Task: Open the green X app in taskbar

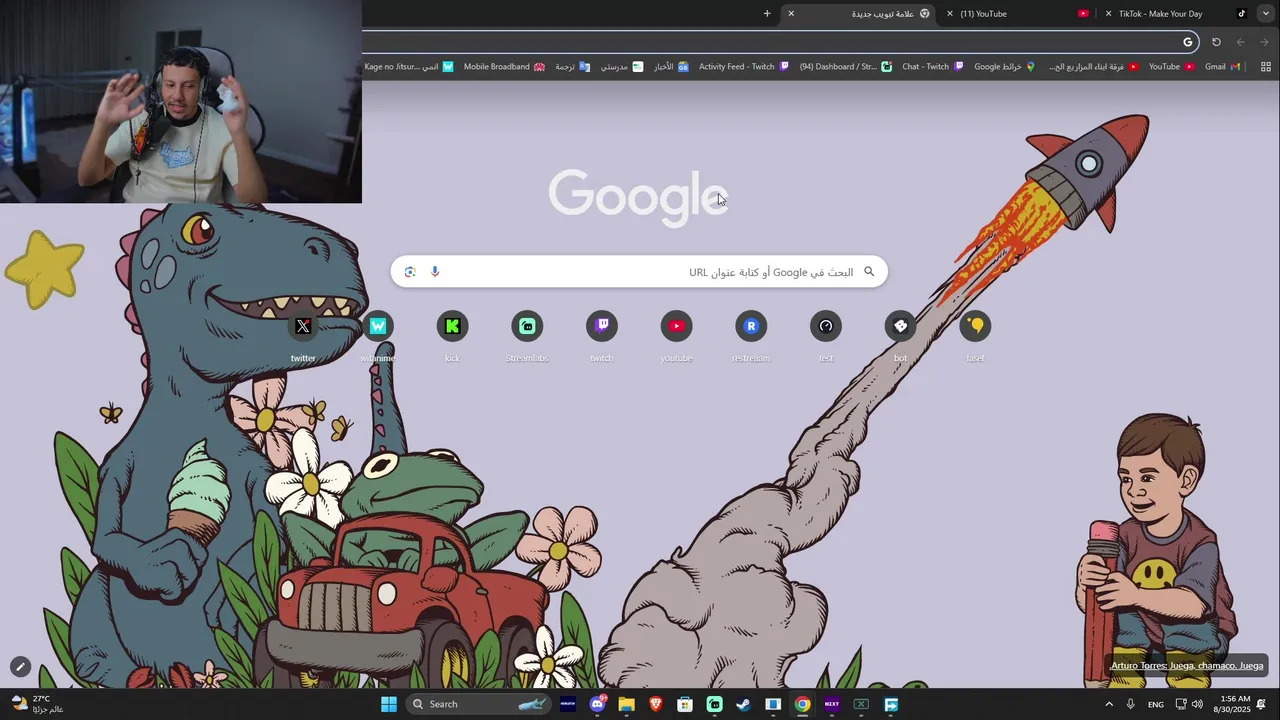Action: click(861, 704)
